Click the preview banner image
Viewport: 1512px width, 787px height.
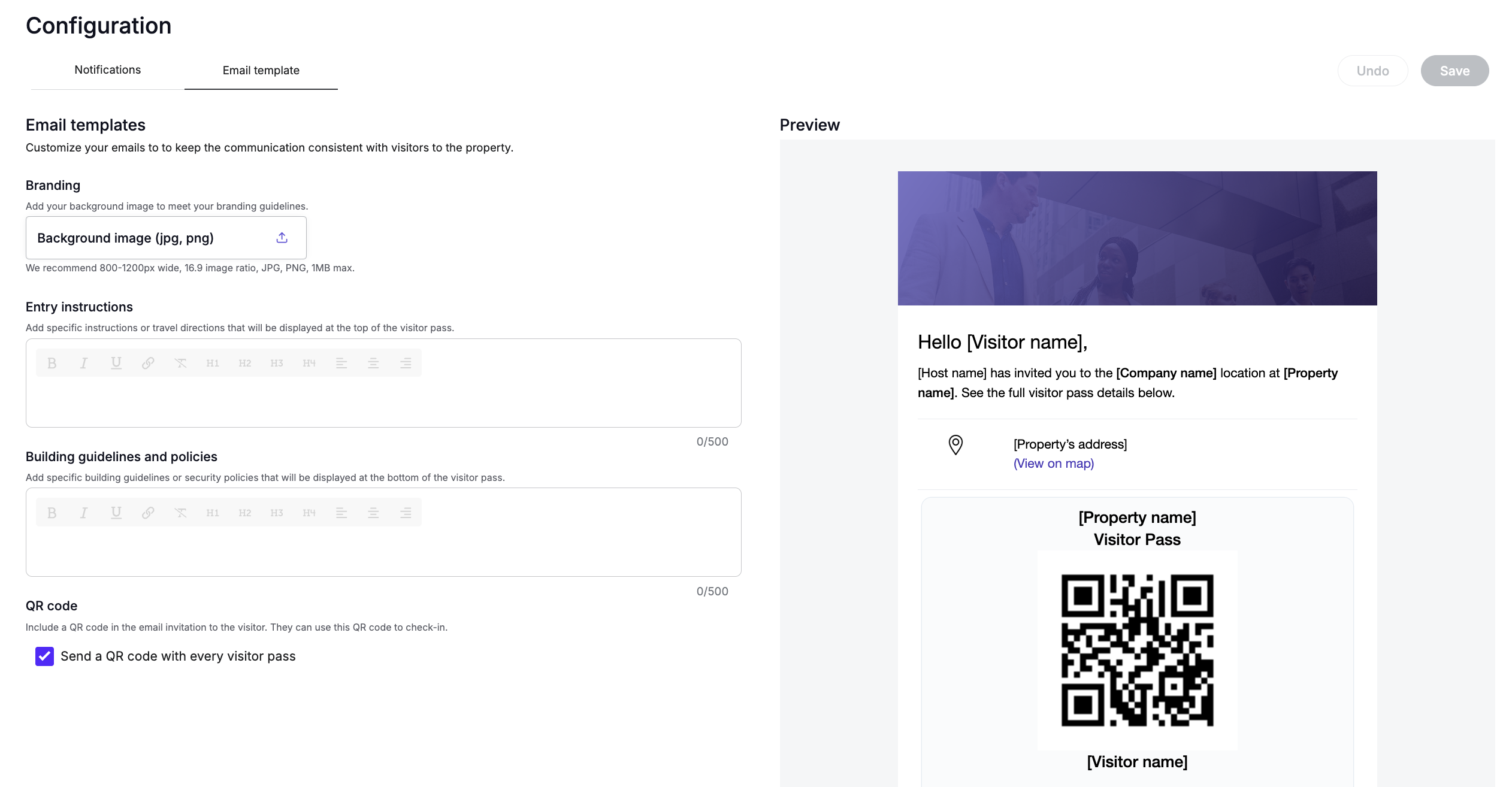tap(1137, 238)
